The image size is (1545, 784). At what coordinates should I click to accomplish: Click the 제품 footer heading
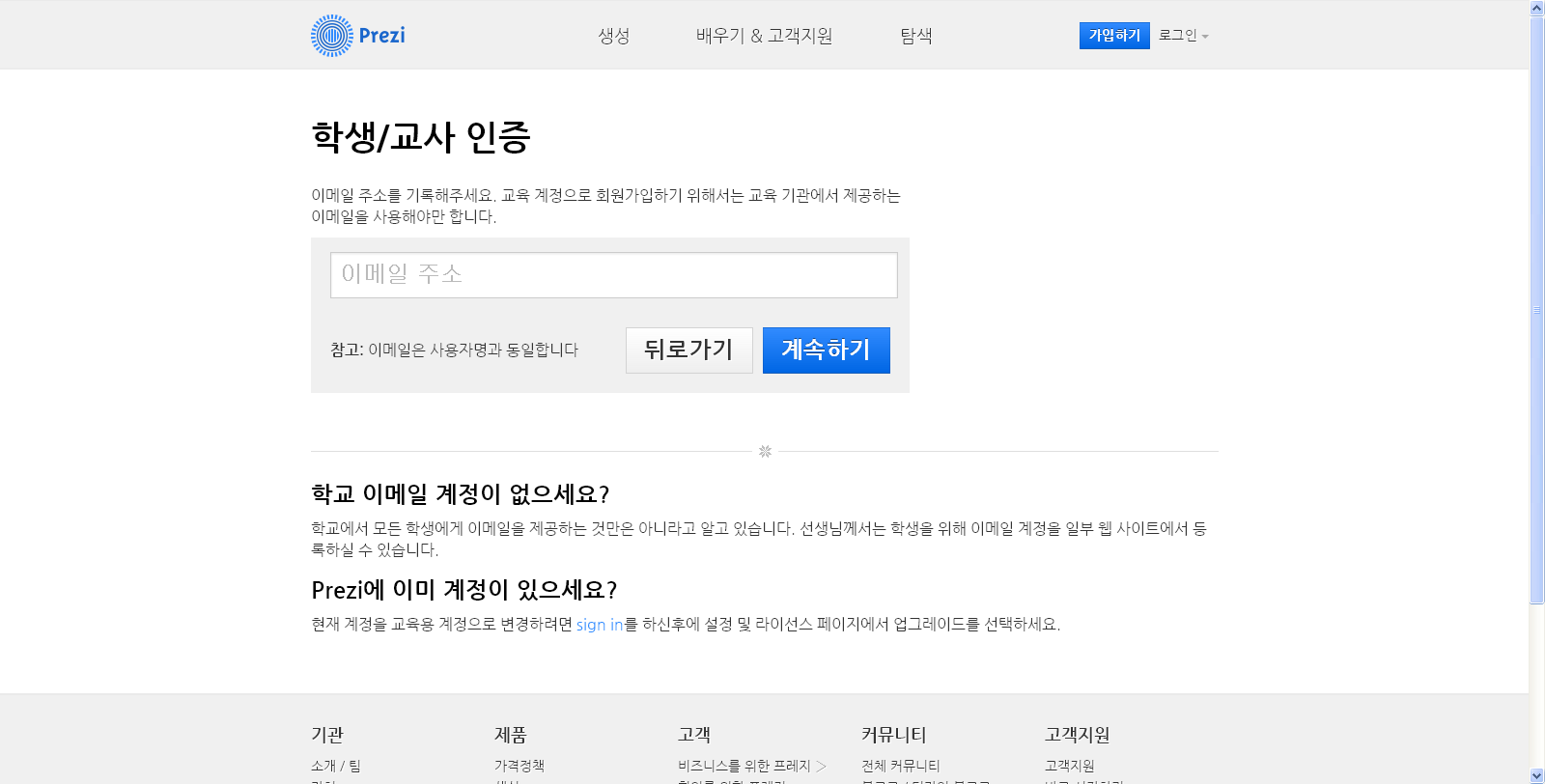tap(511, 735)
